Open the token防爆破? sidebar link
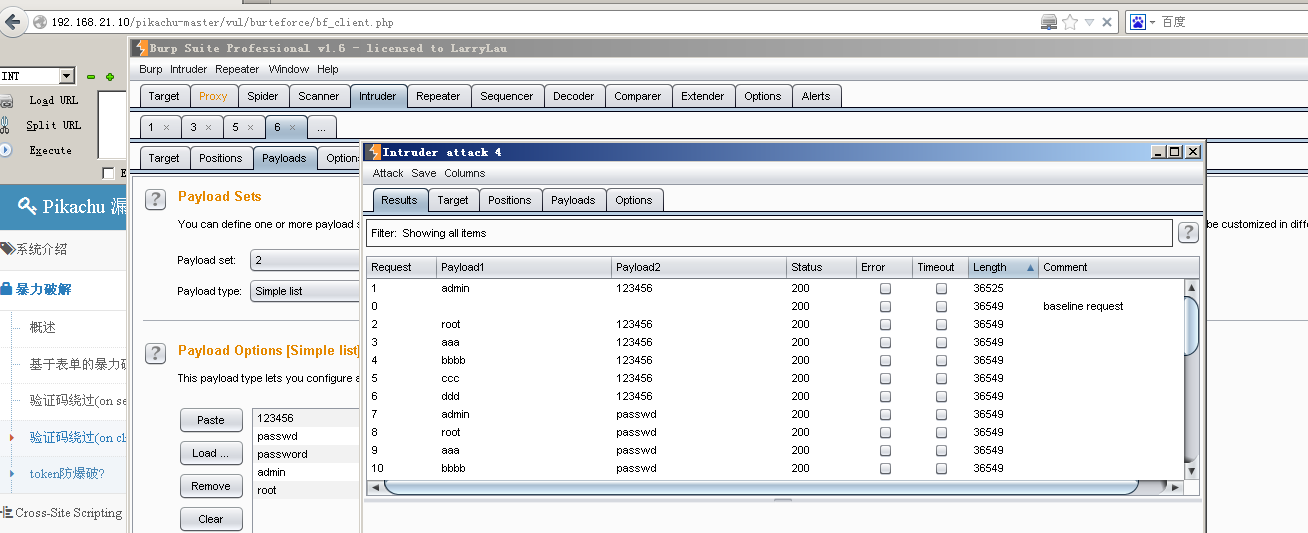 (67, 474)
